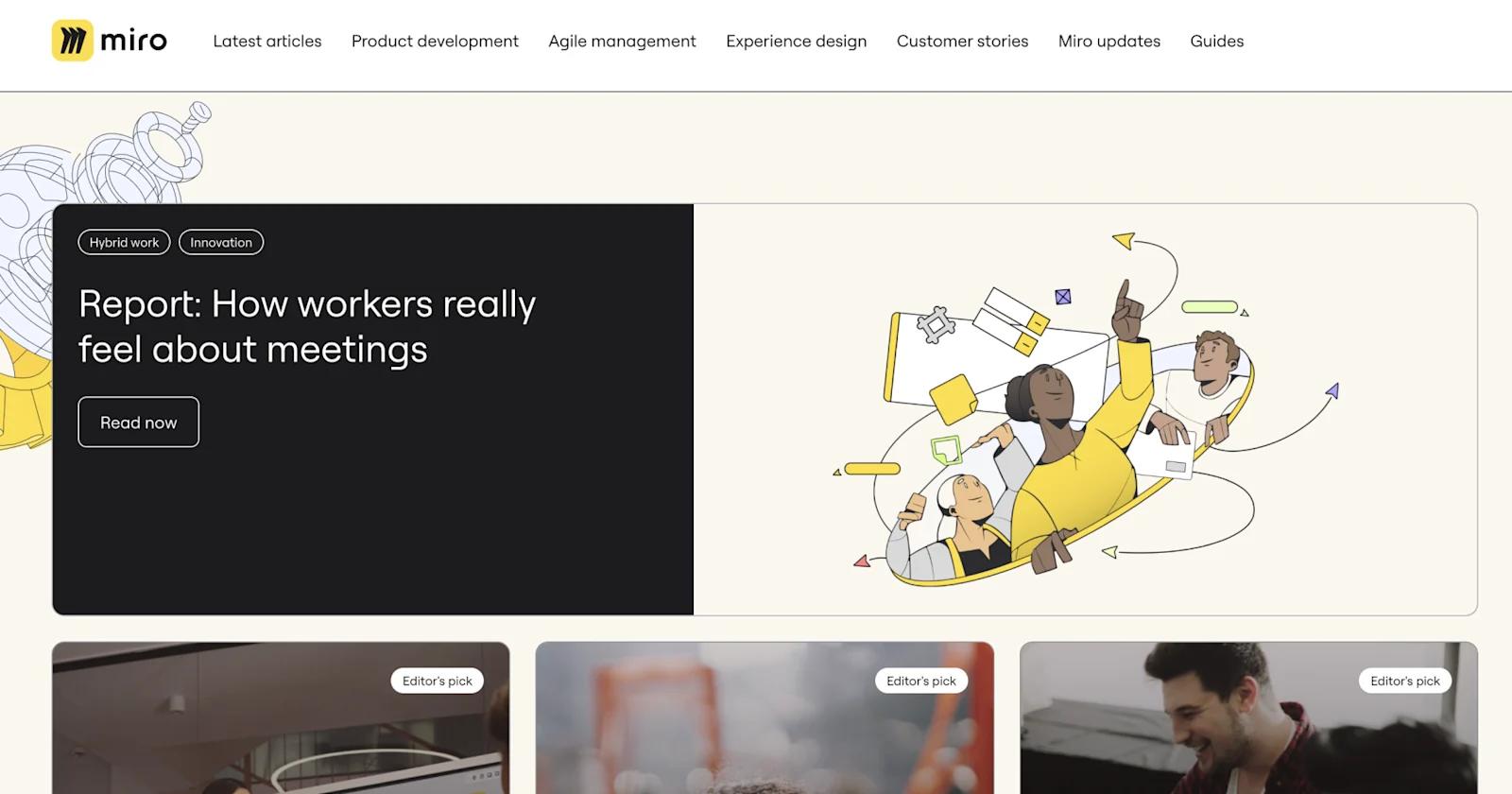The width and height of the screenshot is (1512, 794).
Task: Go to Product development category
Action: pyautogui.click(x=435, y=42)
